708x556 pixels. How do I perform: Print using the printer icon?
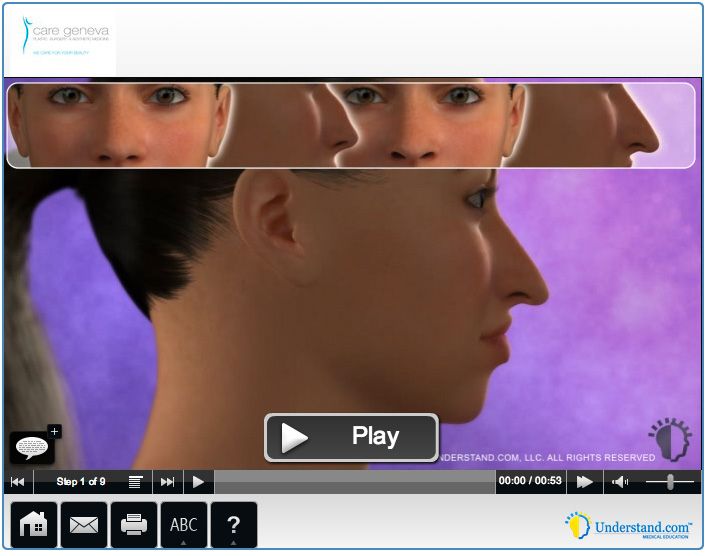[134, 525]
